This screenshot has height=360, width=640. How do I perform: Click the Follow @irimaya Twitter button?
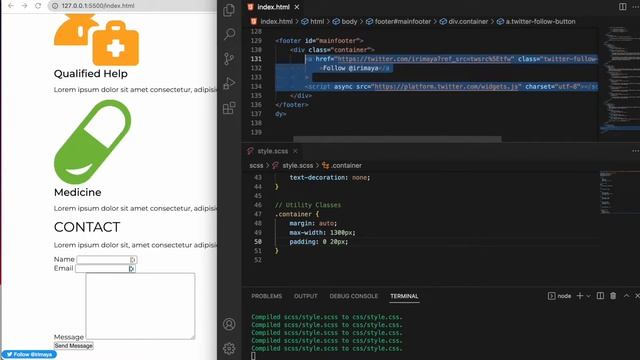point(29,354)
